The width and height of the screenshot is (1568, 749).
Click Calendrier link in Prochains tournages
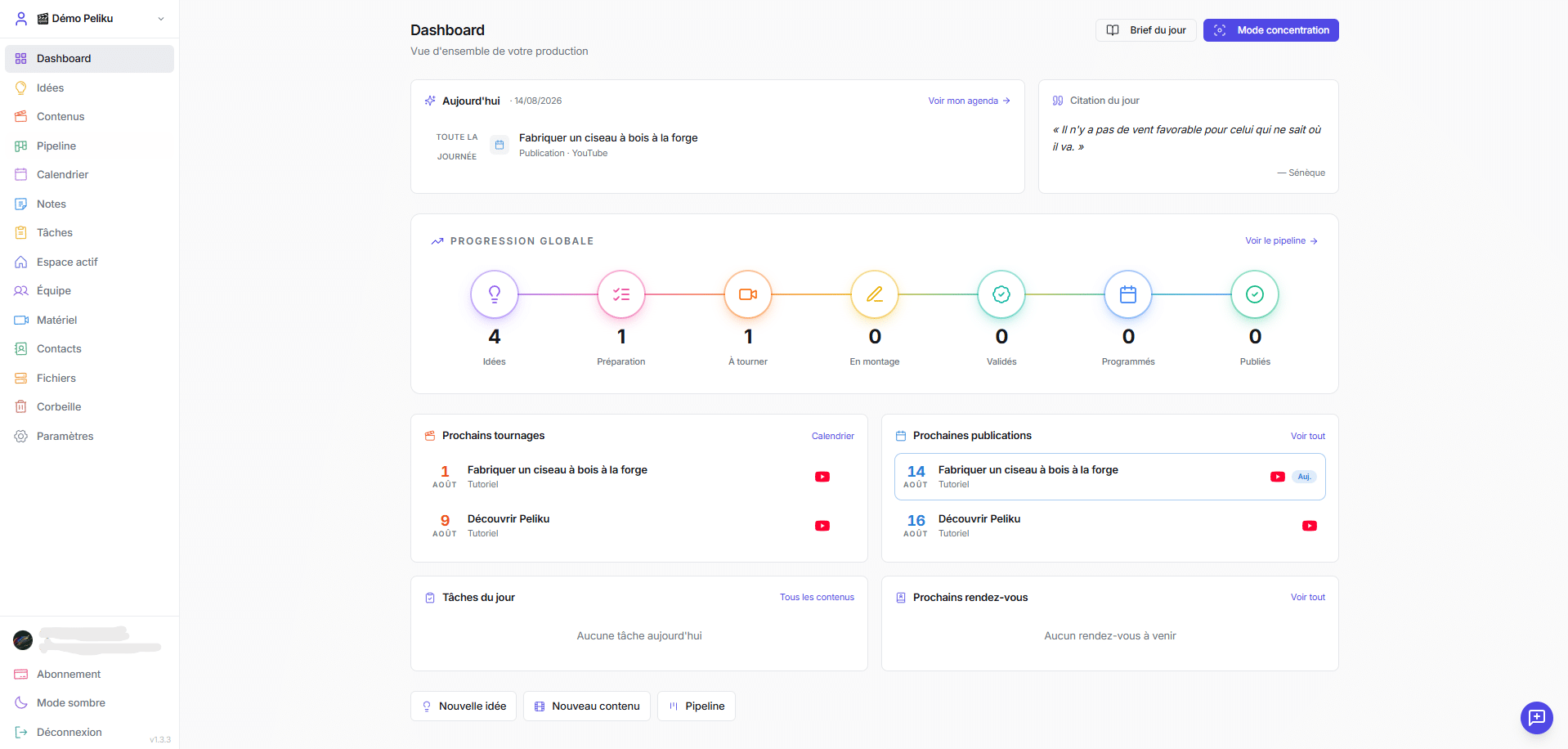pyautogui.click(x=833, y=436)
